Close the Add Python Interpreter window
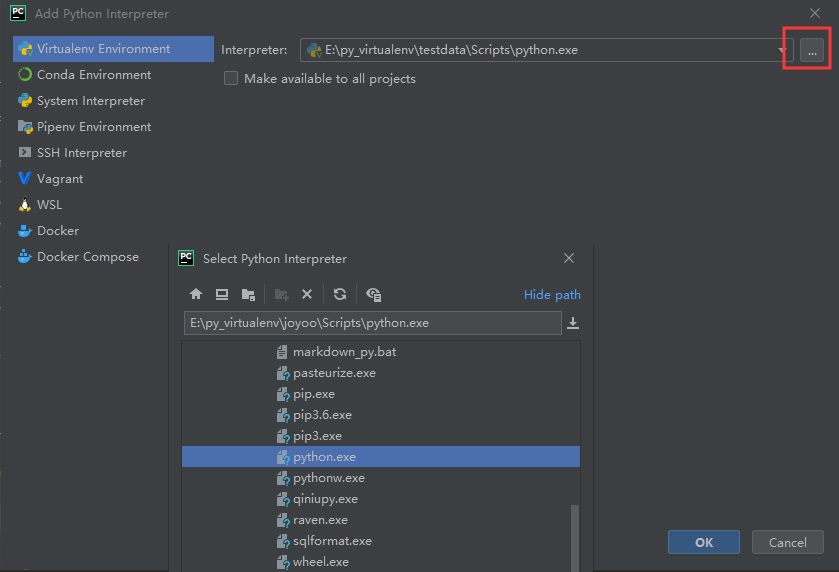This screenshot has height=572, width=839. [815, 13]
